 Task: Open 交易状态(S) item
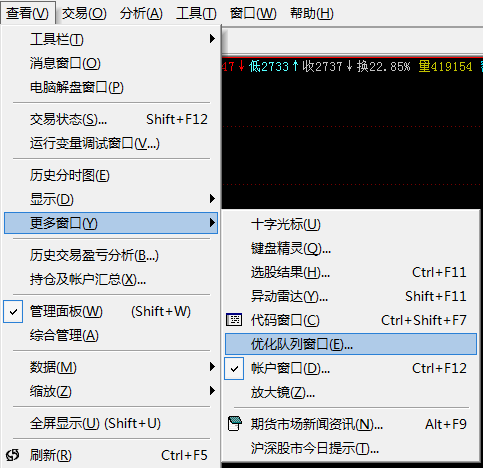click(x=111, y=119)
